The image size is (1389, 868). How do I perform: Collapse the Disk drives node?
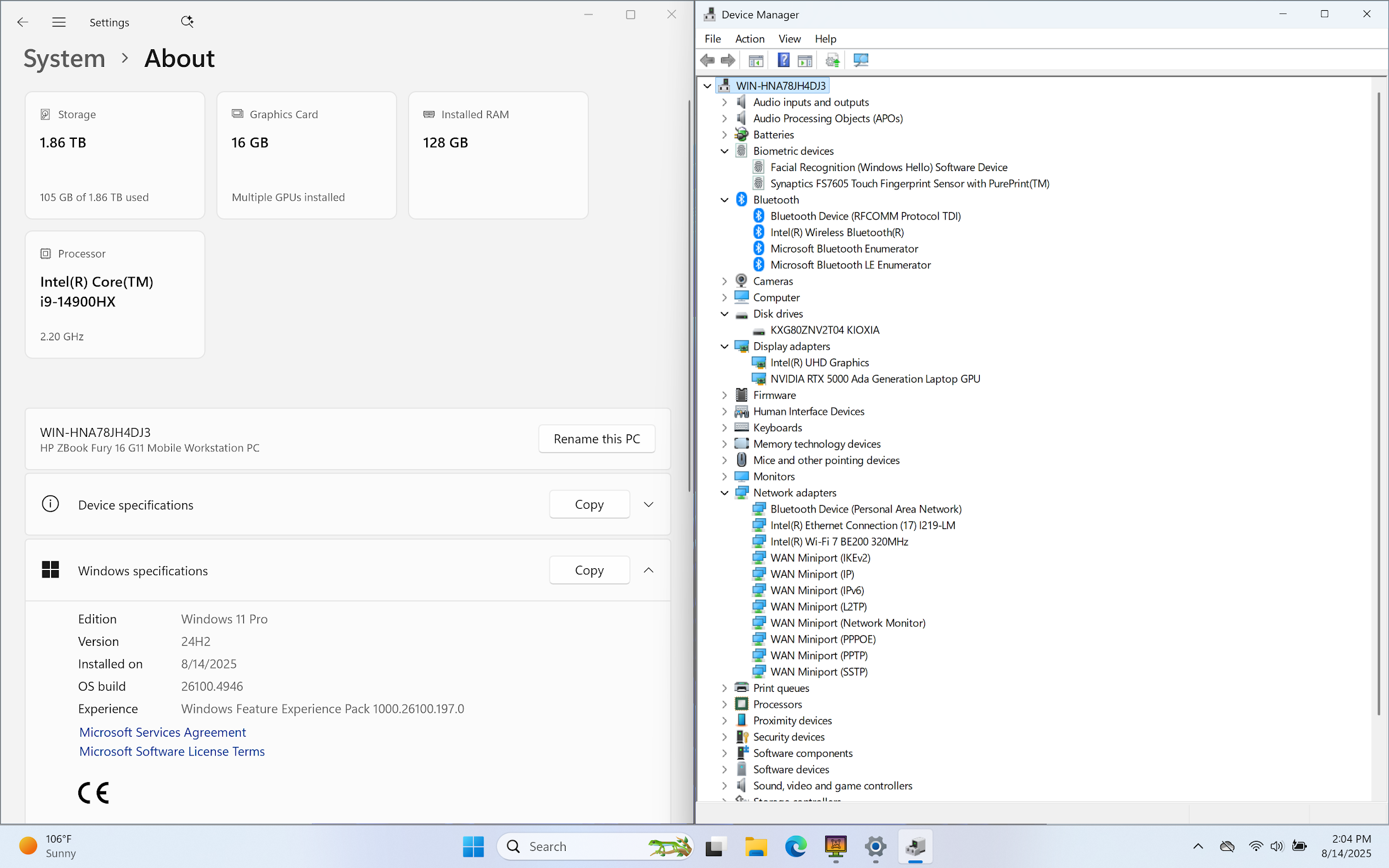[724, 314]
